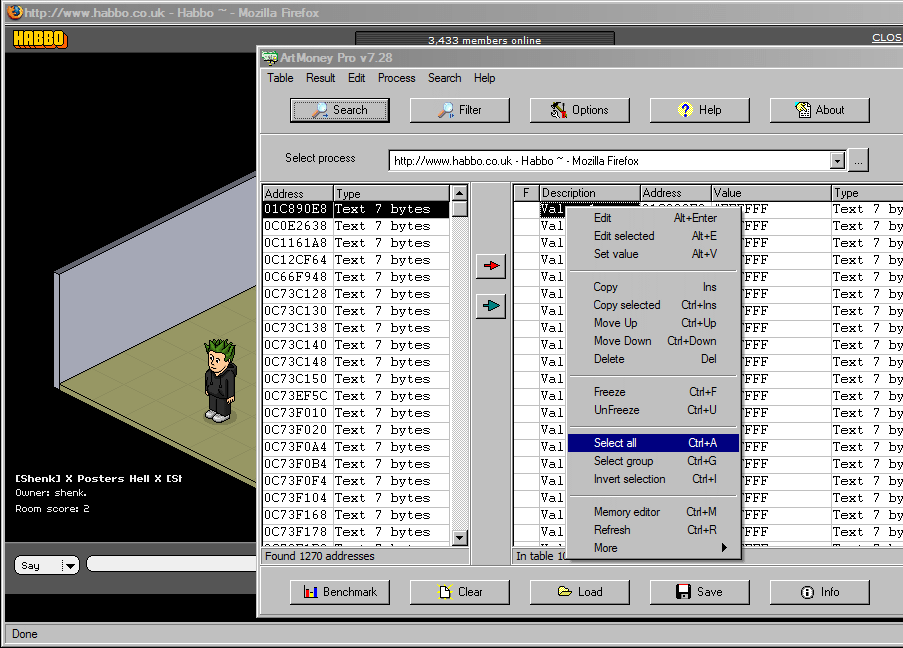Click the Value column header
Image resolution: width=903 pixels, height=648 pixels.
pos(771,193)
